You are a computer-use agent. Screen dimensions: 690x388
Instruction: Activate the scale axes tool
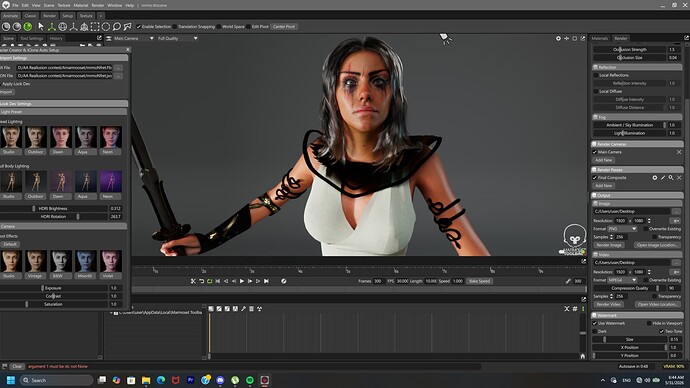73,26
